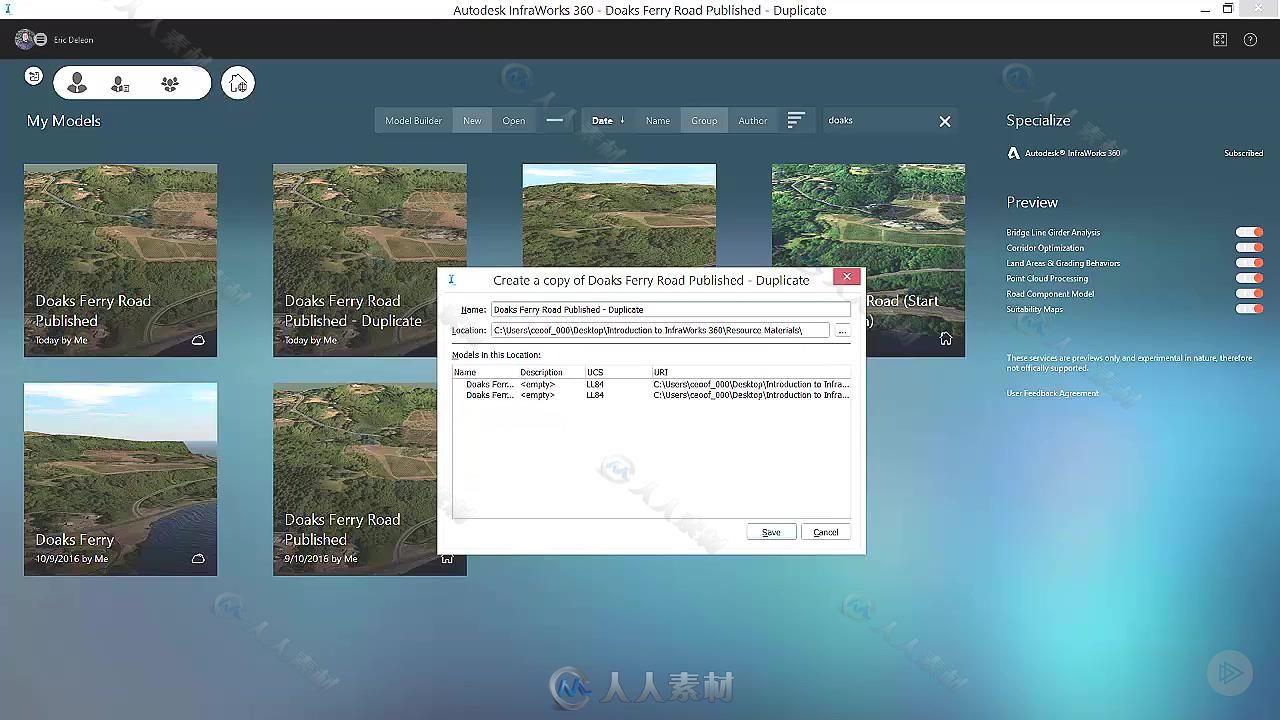Toggle full-screen view icon in top bar
The height and width of the screenshot is (720, 1280).
[x=1220, y=40]
